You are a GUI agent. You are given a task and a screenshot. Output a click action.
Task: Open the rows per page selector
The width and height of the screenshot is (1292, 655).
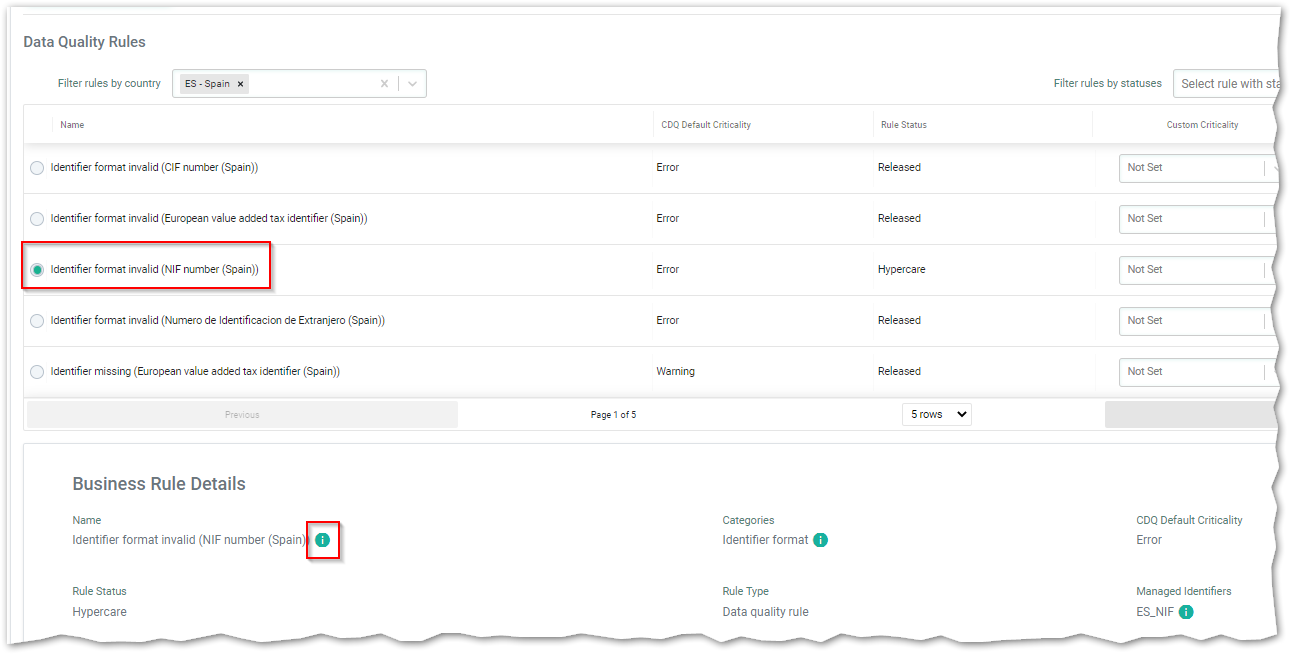(936, 414)
